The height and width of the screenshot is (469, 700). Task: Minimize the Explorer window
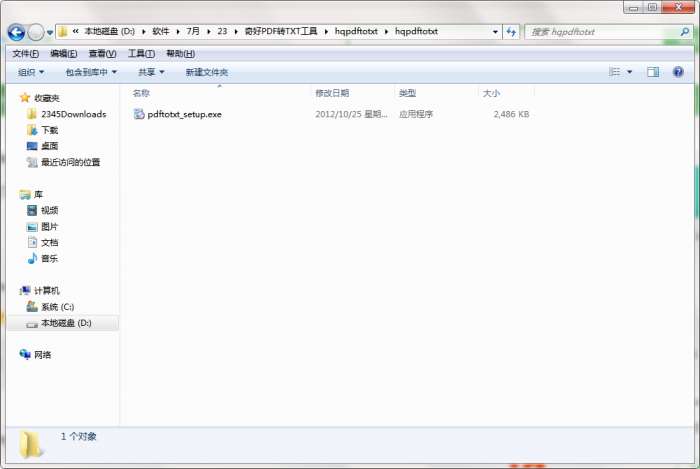[633, 7]
